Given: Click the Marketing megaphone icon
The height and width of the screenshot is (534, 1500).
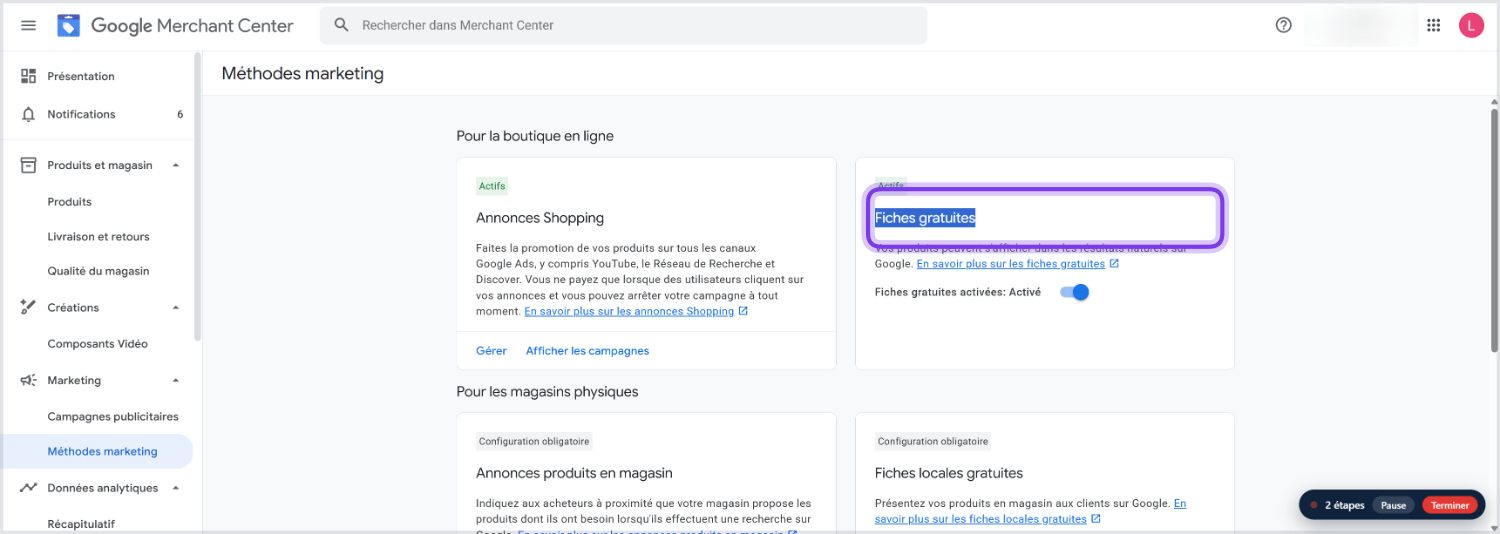Looking at the screenshot, I should click(29, 380).
